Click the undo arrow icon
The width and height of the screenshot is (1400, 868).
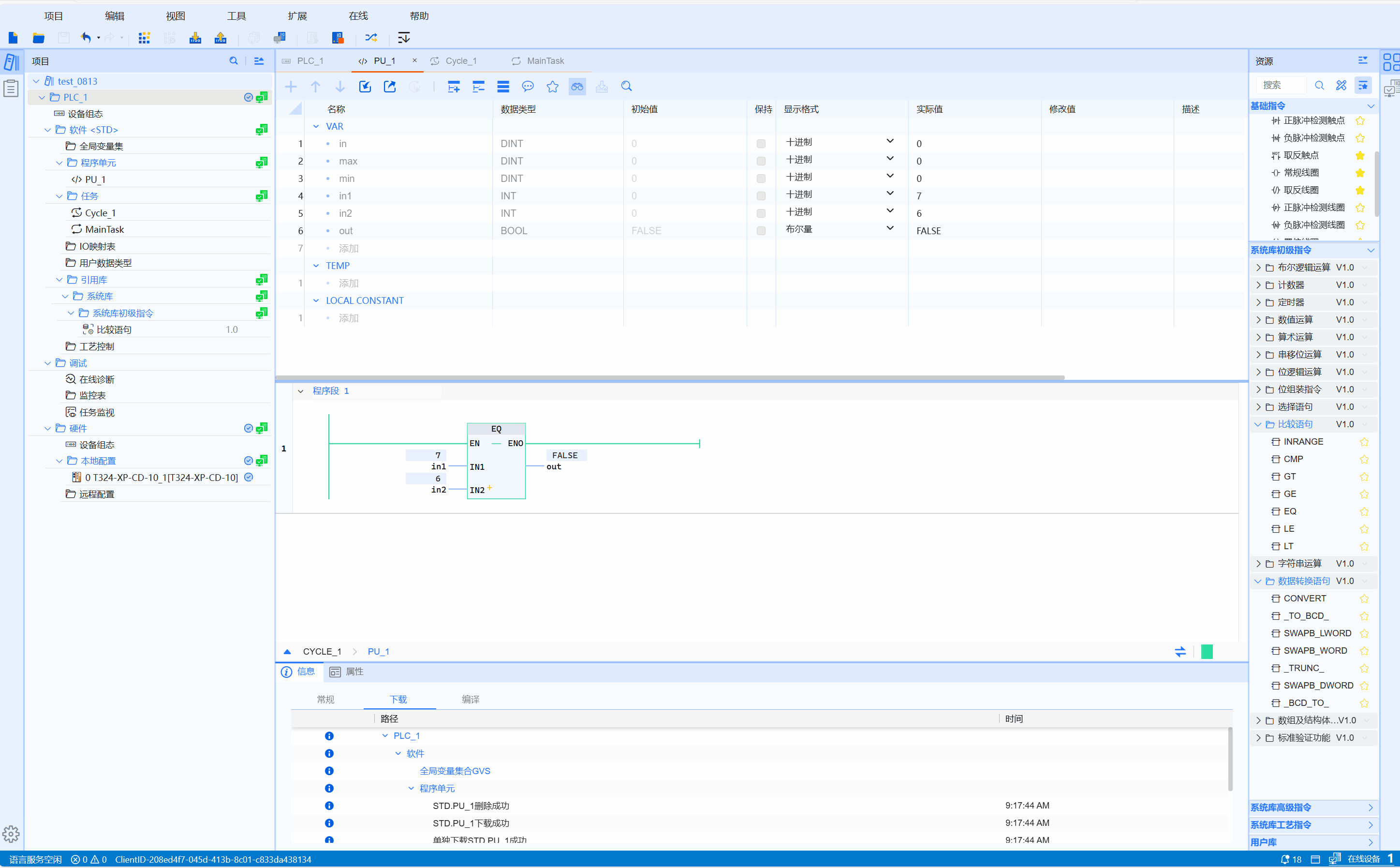point(86,38)
